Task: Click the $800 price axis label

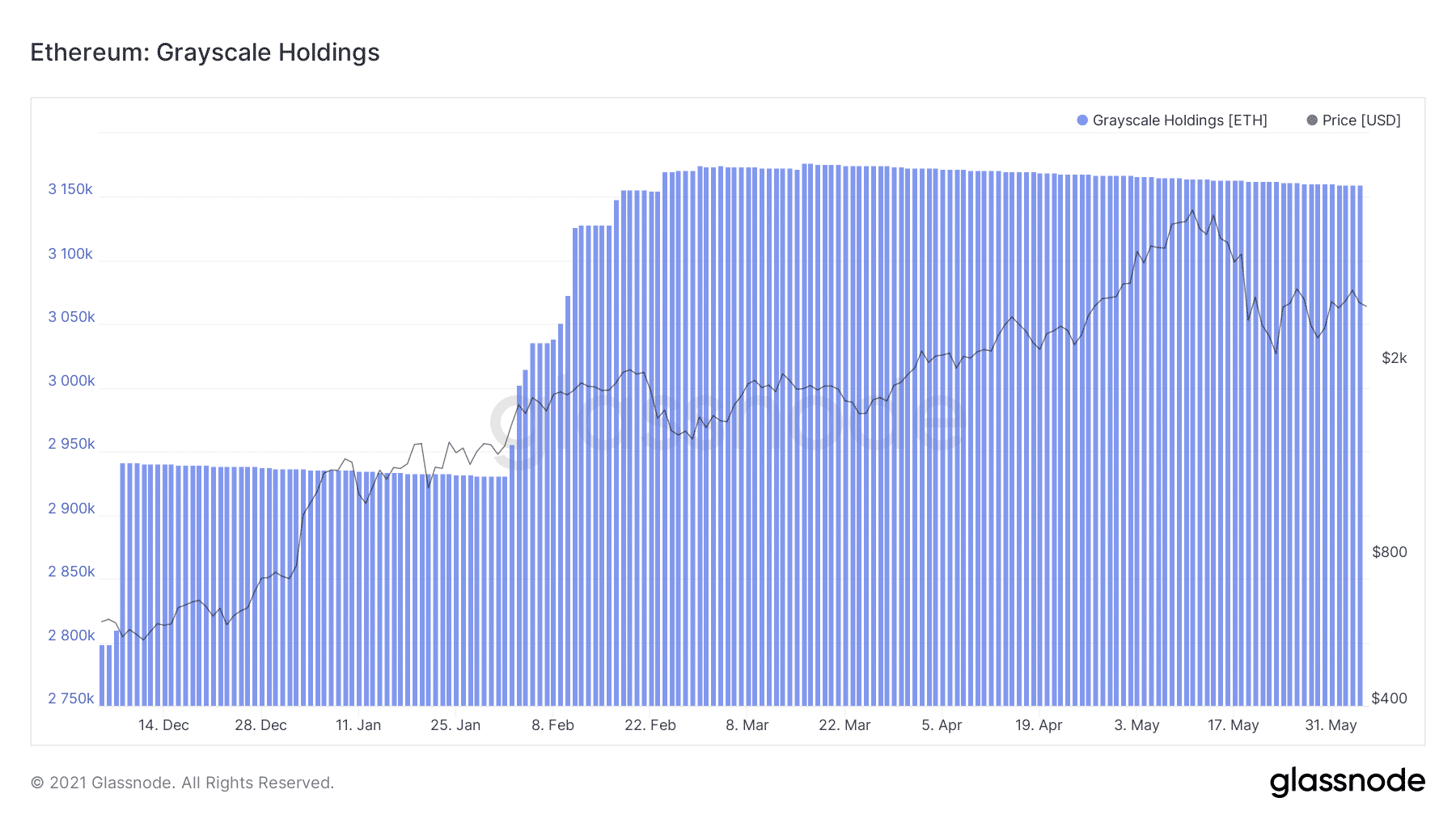Action: tap(1389, 552)
